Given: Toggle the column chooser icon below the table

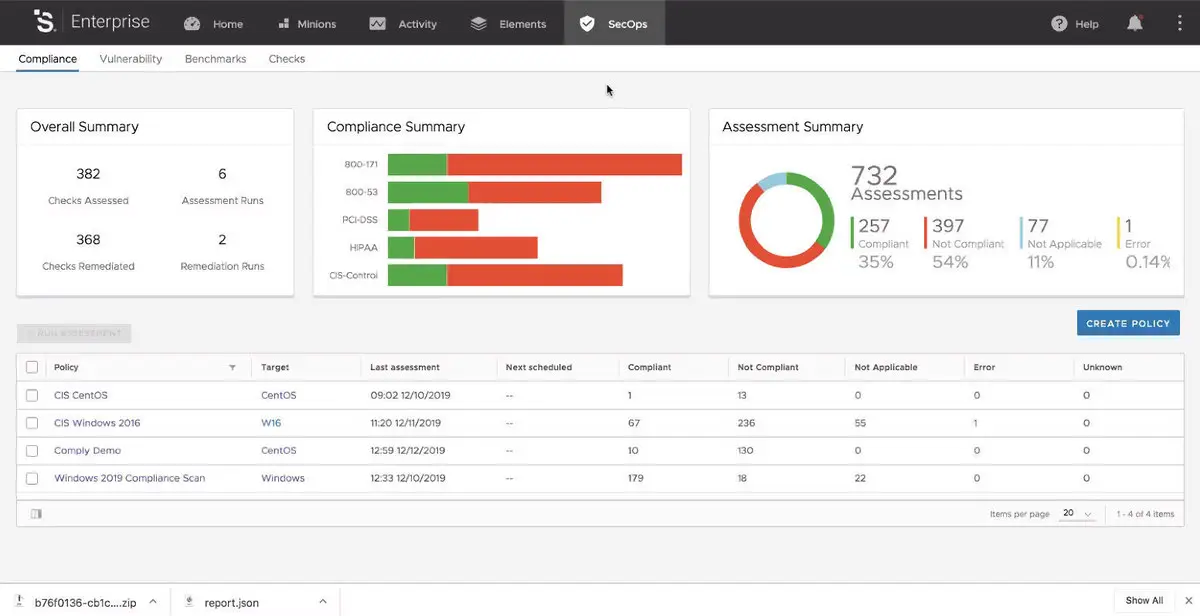Looking at the screenshot, I should [x=36, y=514].
